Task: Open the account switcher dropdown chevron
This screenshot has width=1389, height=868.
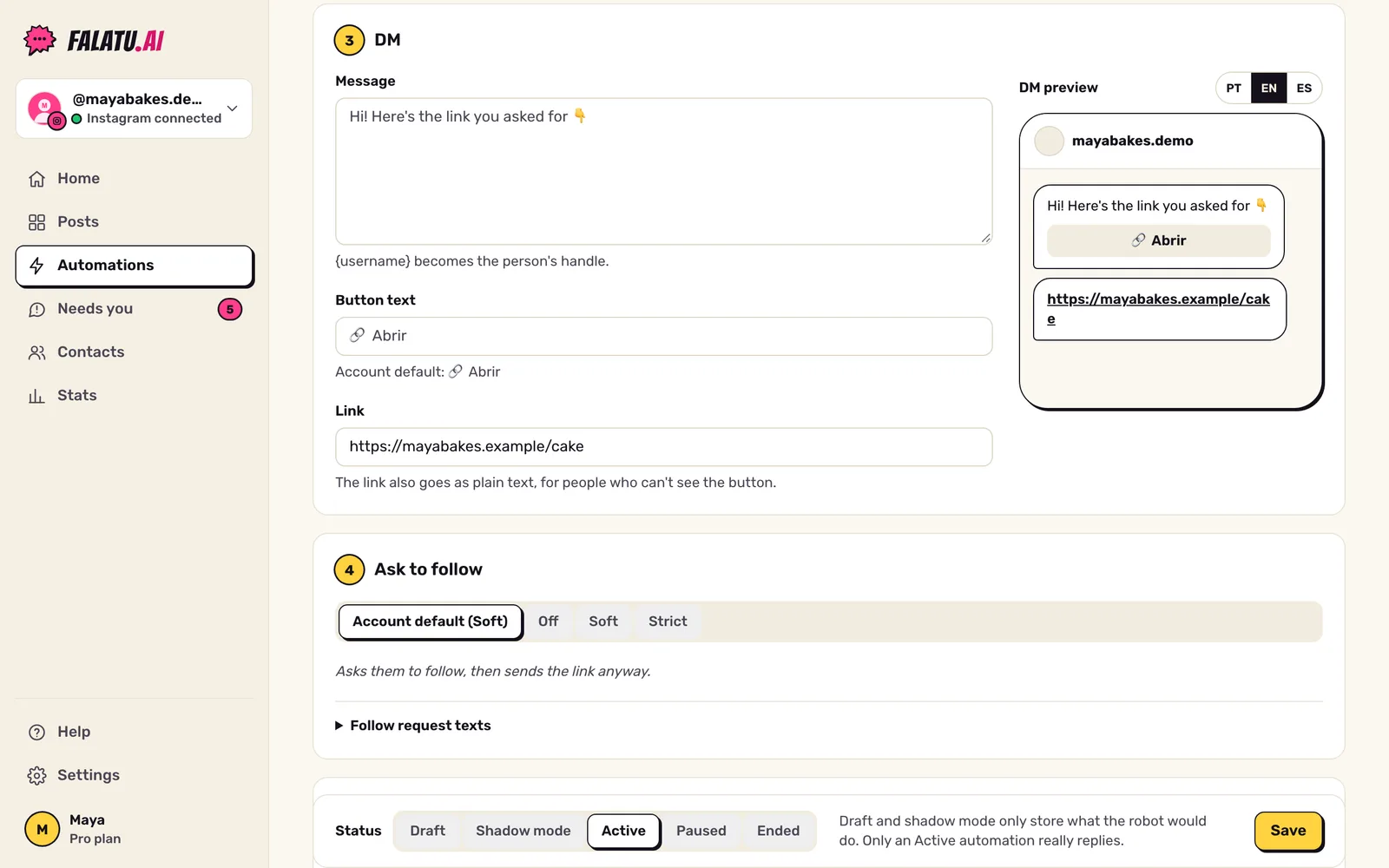Action: point(232,108)
